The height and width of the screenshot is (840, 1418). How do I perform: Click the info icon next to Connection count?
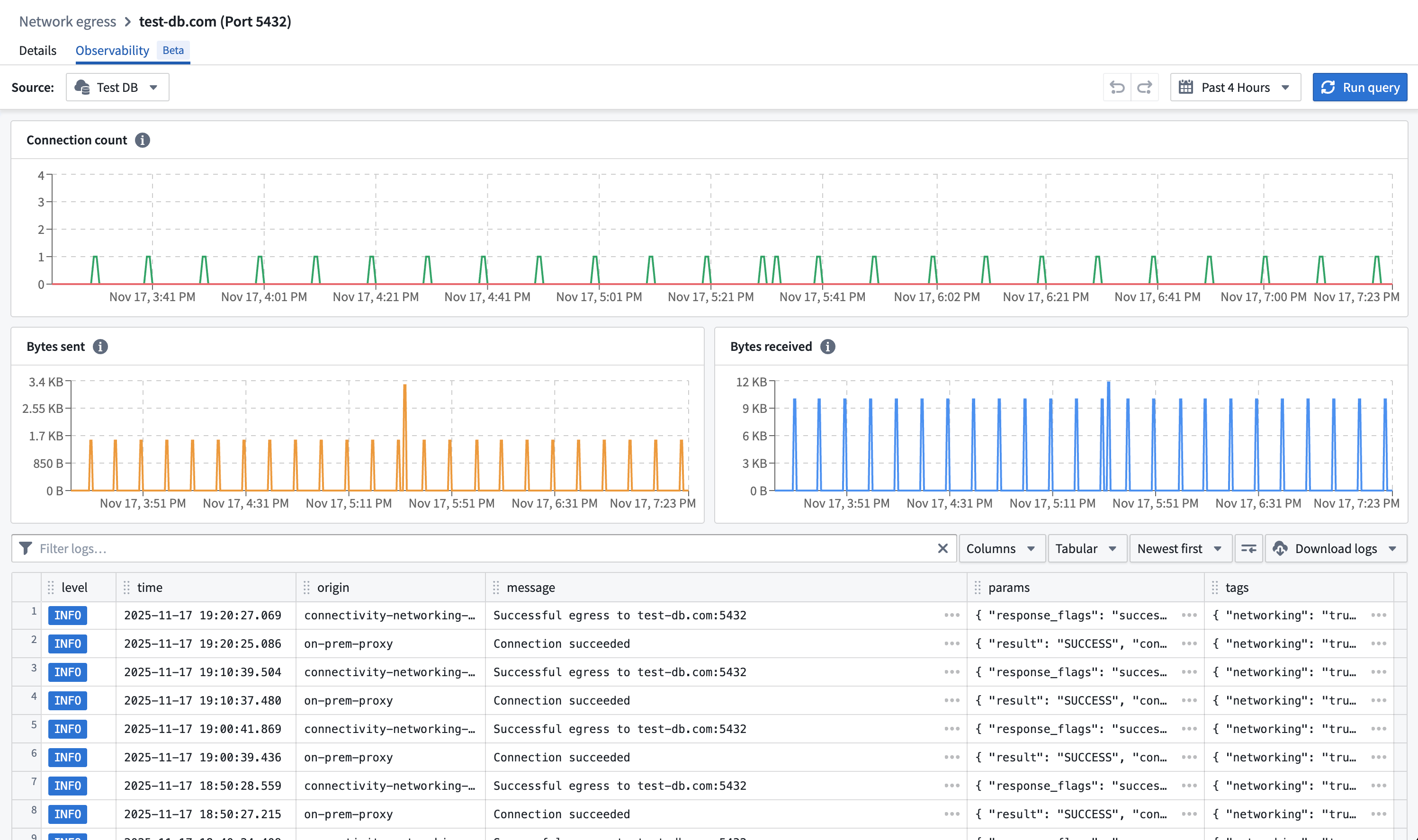click(143, 140)
